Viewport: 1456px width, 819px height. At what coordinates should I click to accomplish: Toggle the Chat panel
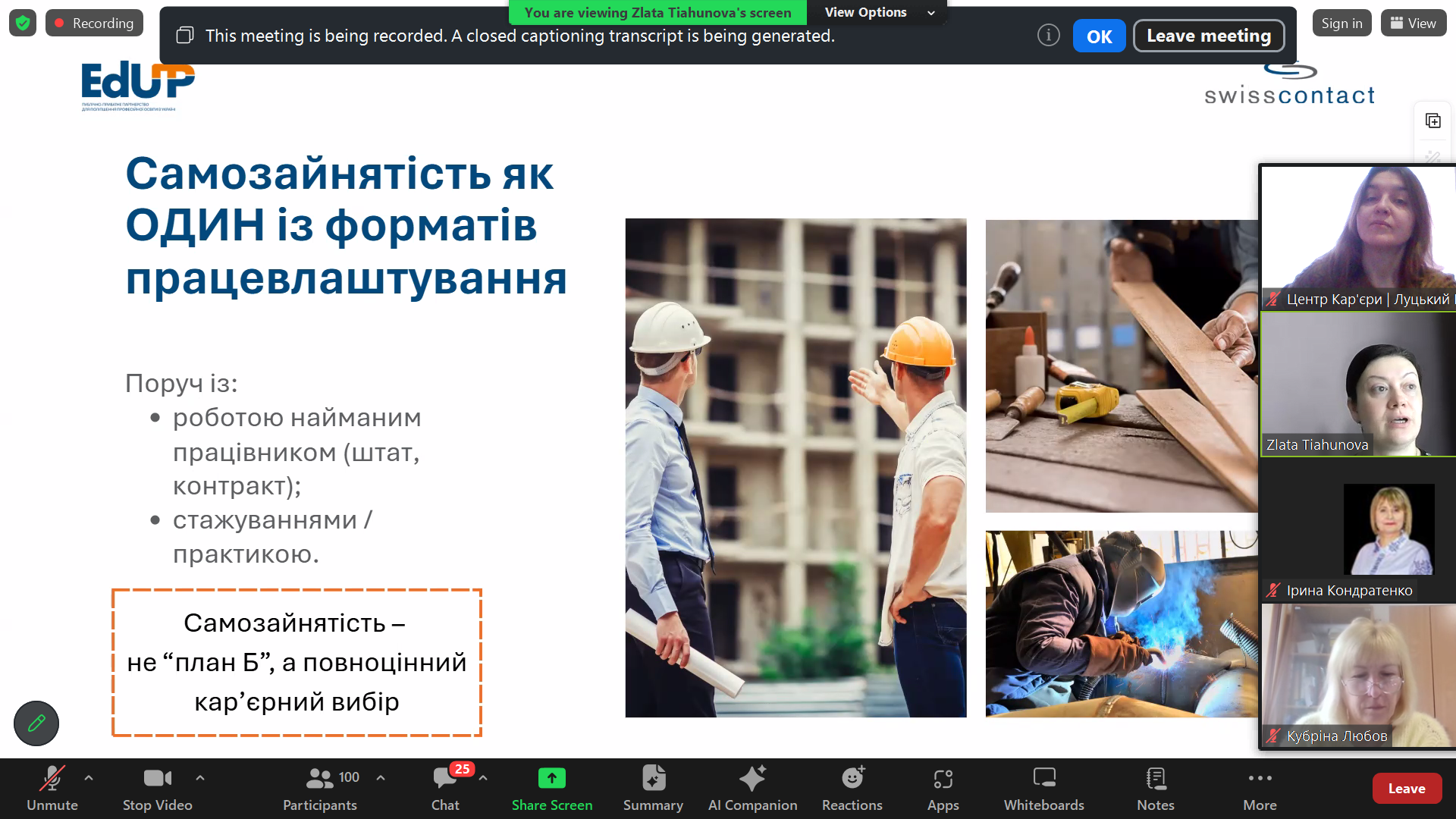click(x=445, y=788)
